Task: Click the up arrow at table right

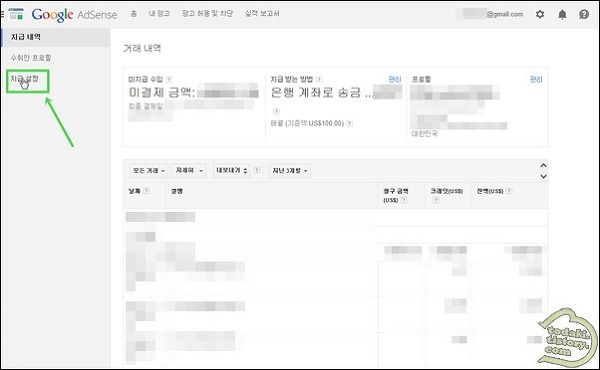Action: tap(543, 165)
